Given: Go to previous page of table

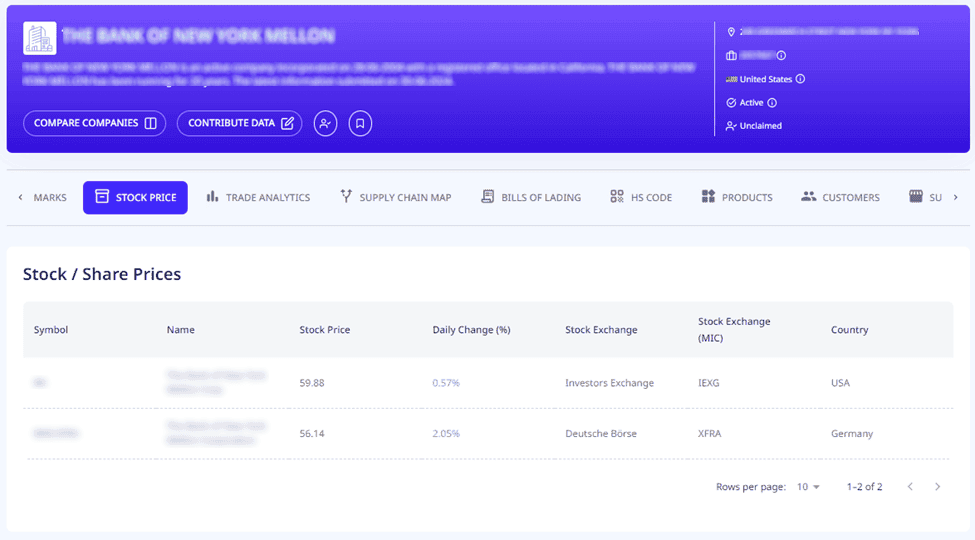Looking at the screenshot, I should pos(910,486).
